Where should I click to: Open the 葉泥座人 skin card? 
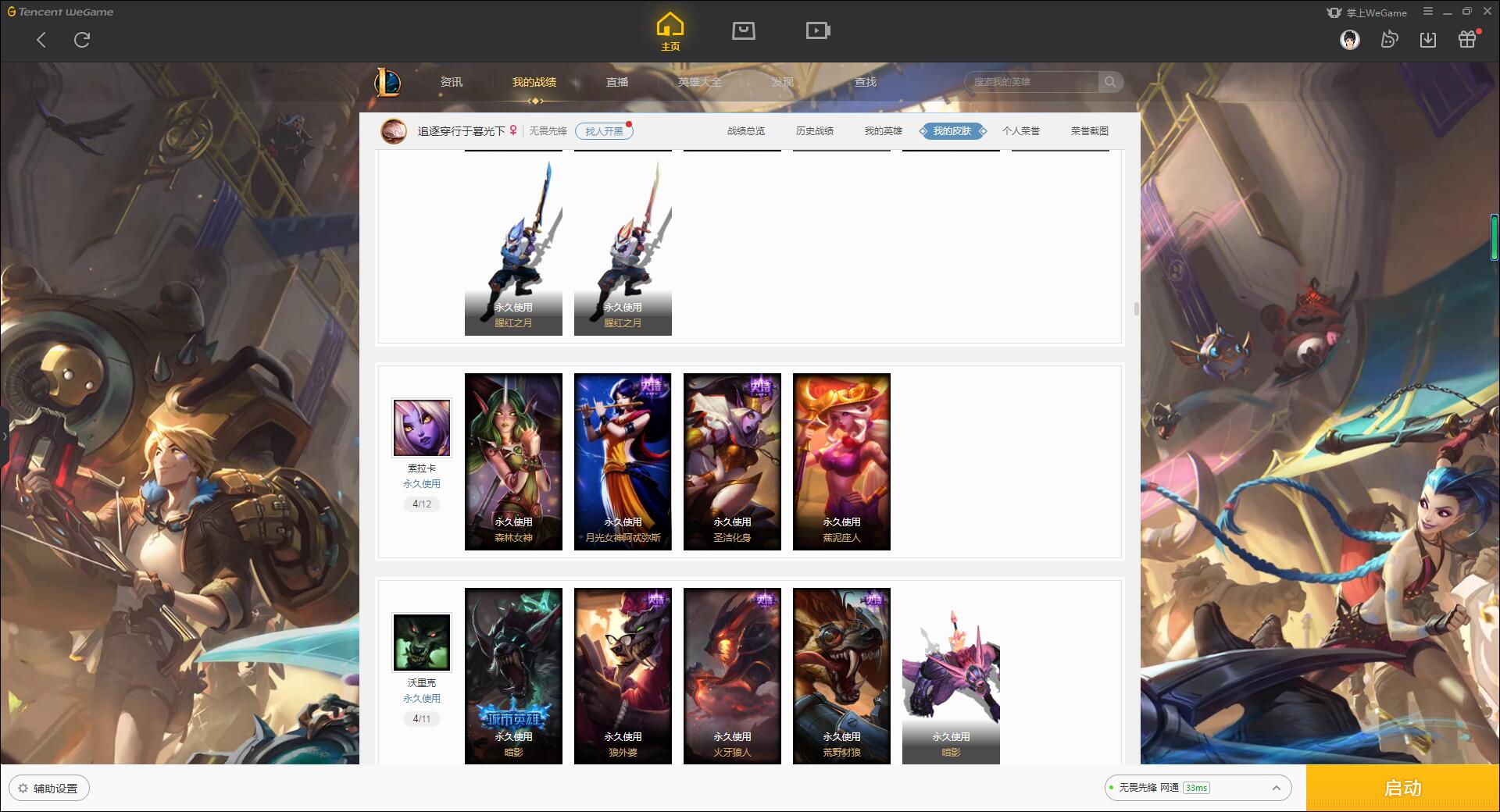tap(841, 461)
